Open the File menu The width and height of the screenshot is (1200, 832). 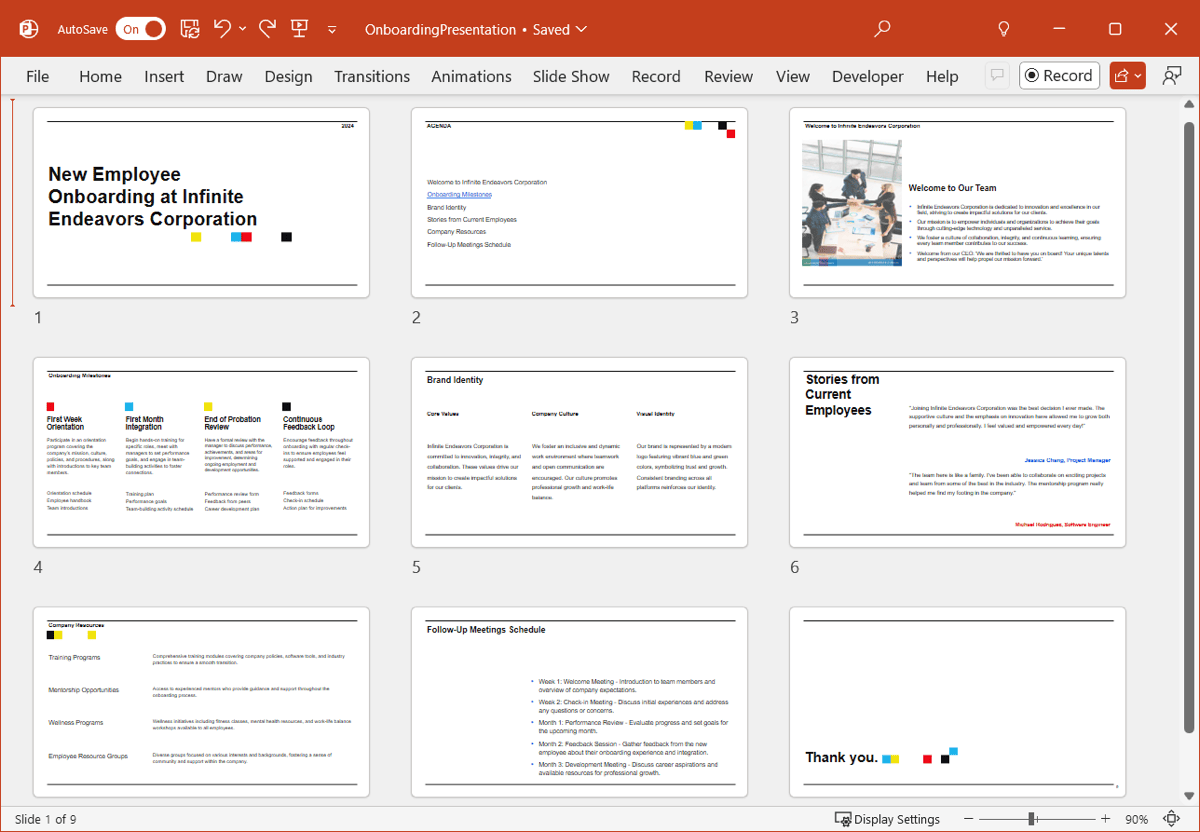tap(37, 76)
